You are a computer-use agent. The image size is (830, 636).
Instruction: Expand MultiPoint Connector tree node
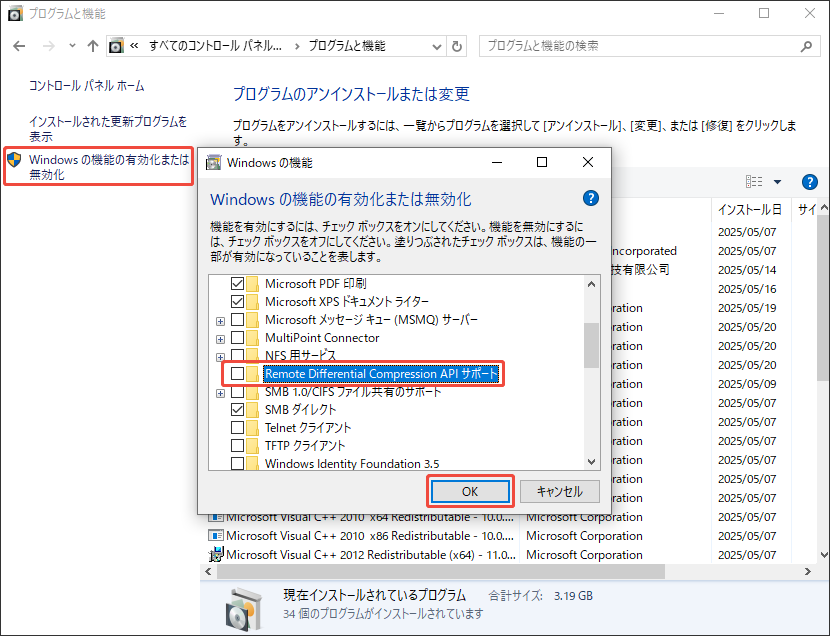click(x=220, y=339)
